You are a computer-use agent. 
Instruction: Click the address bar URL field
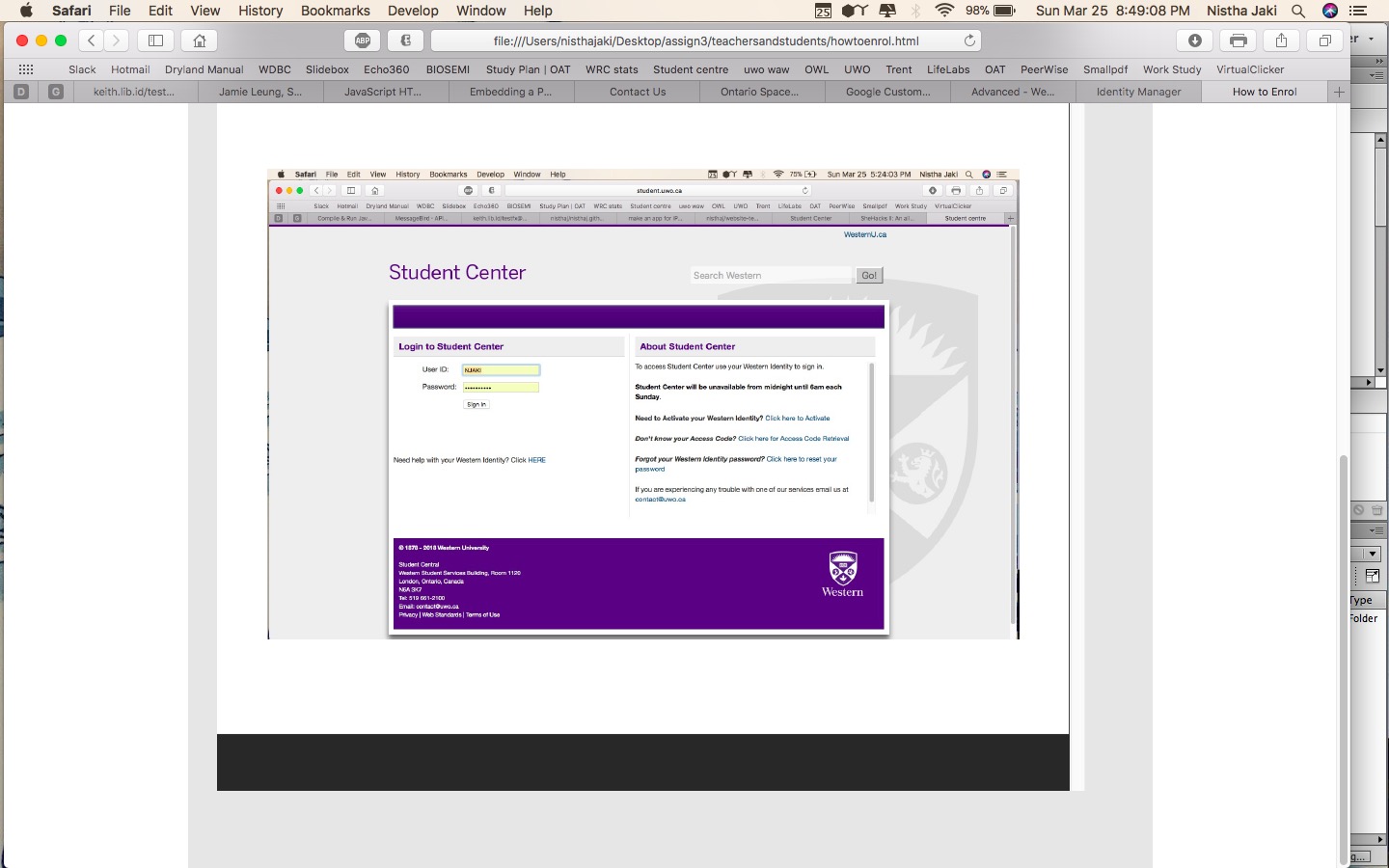[706, 41]
